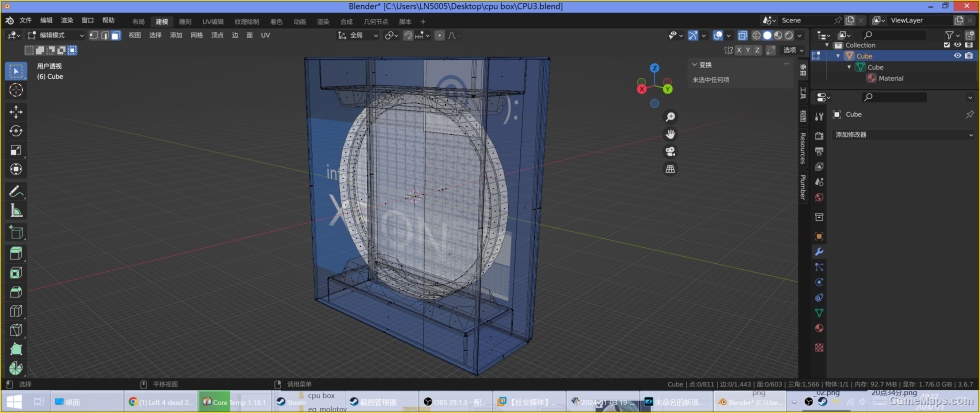The height and width of the screenshot is (413, 980).
Task: Switch to the 雕刻 workspace tab
Action: [x=185, y=21]
